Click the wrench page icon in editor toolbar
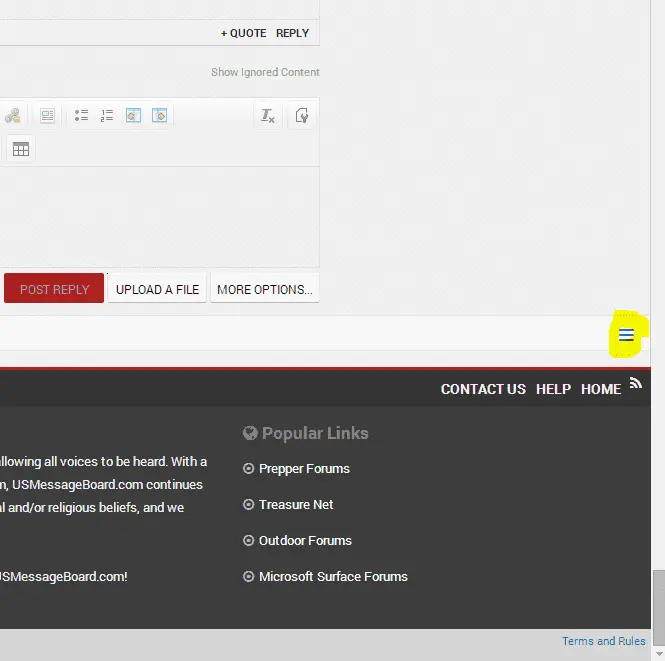665x661 pixels. point(301,116)
